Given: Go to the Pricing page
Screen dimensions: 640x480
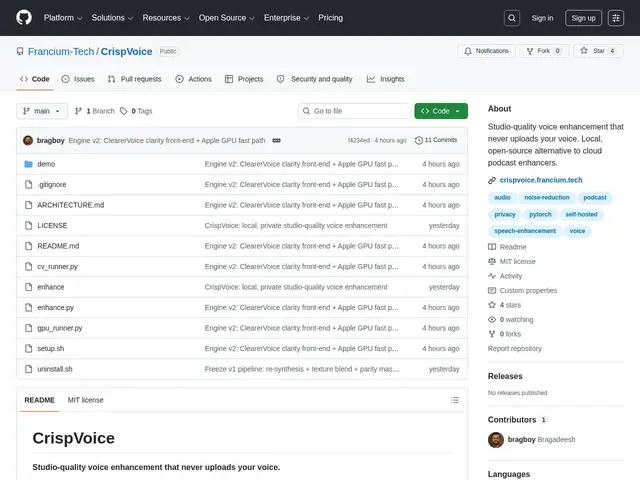Looking at the screenshot, I should click(x=331, y=18).
